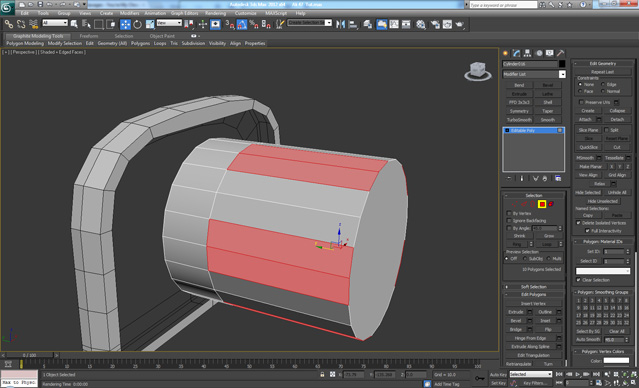The height and width of the screenshot is (388, 639).
Task: Click the TurboSmooth modifier button
Action: (519, 120)
